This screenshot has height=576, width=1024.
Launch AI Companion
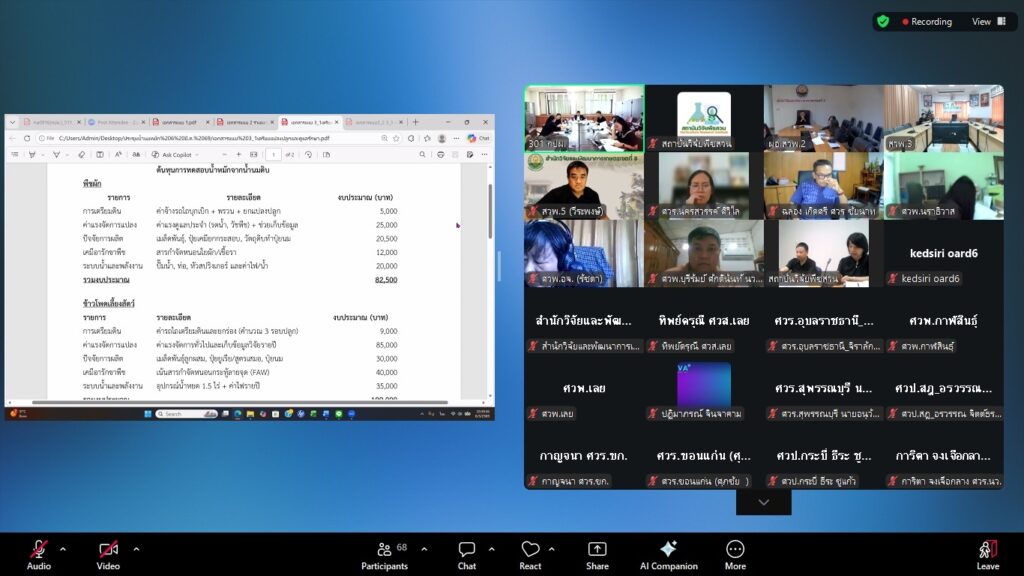click(x=668, y=550)
